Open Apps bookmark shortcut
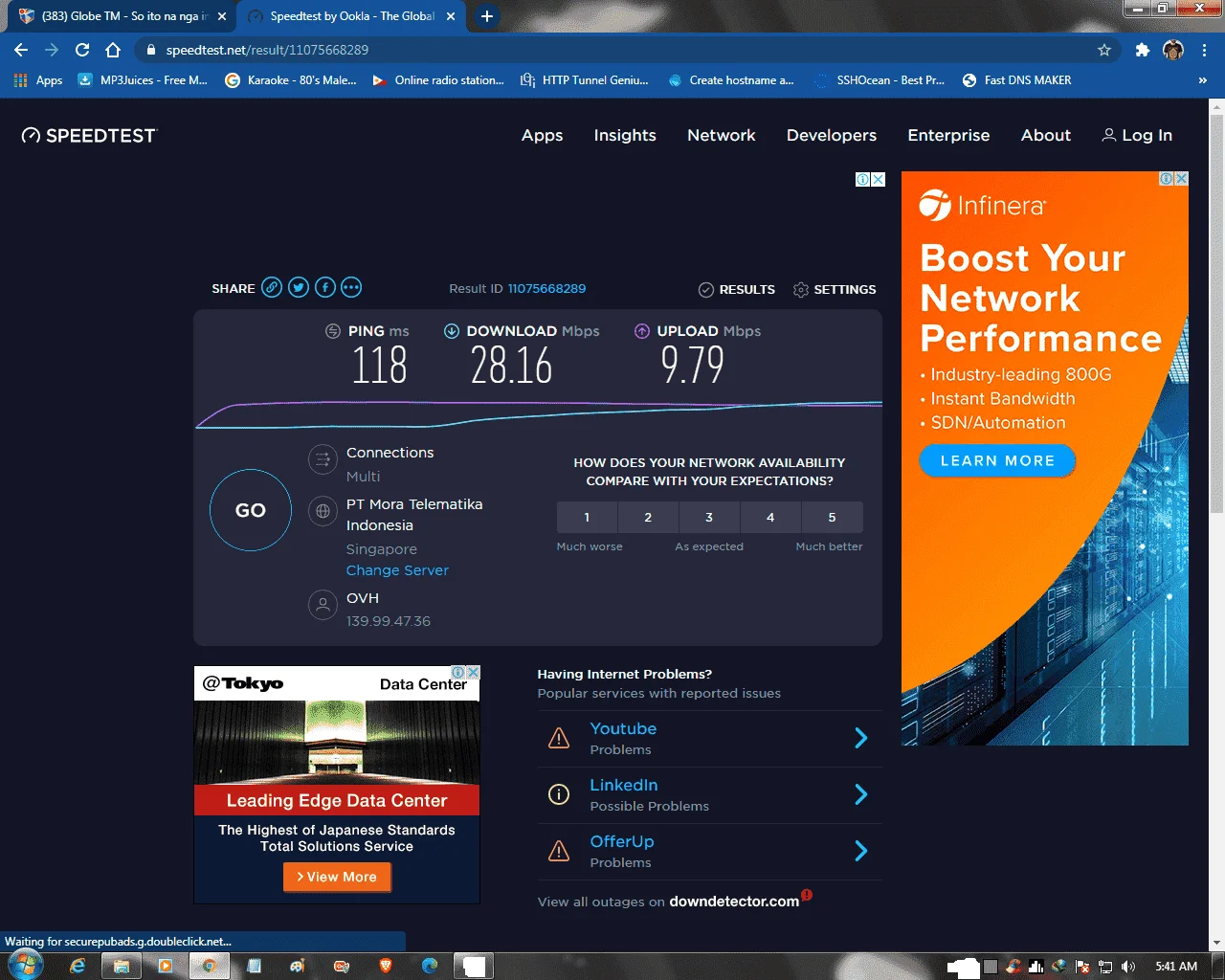The image size is (1225, 980). coord(38,80)
